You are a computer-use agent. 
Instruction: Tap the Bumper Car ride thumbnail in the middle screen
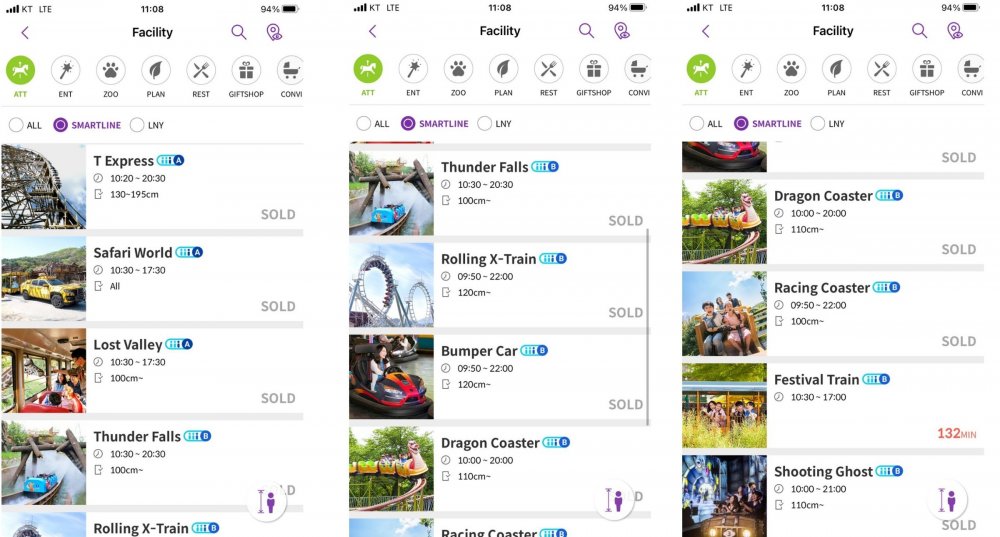[x=391, y=377]
